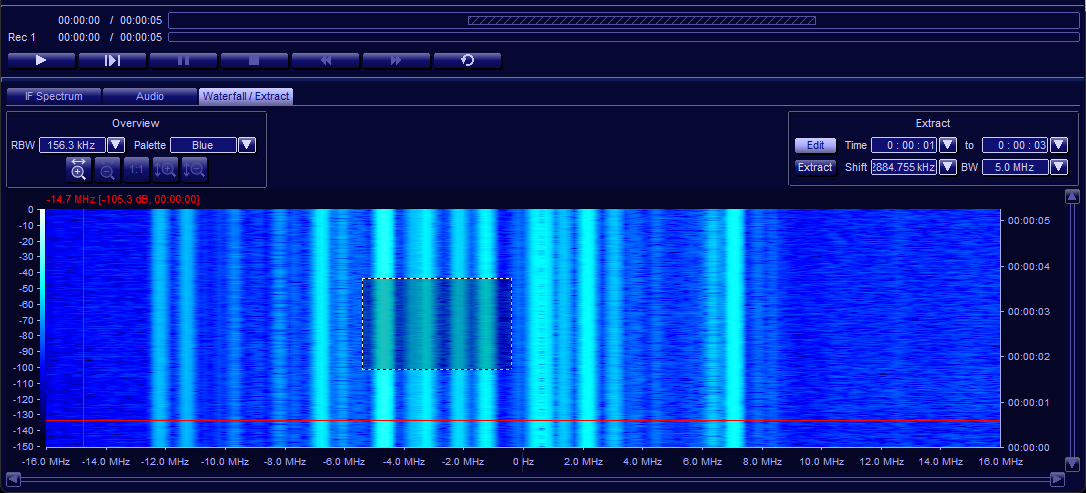Click the vertical zoom-in icon

pos(165,169)
